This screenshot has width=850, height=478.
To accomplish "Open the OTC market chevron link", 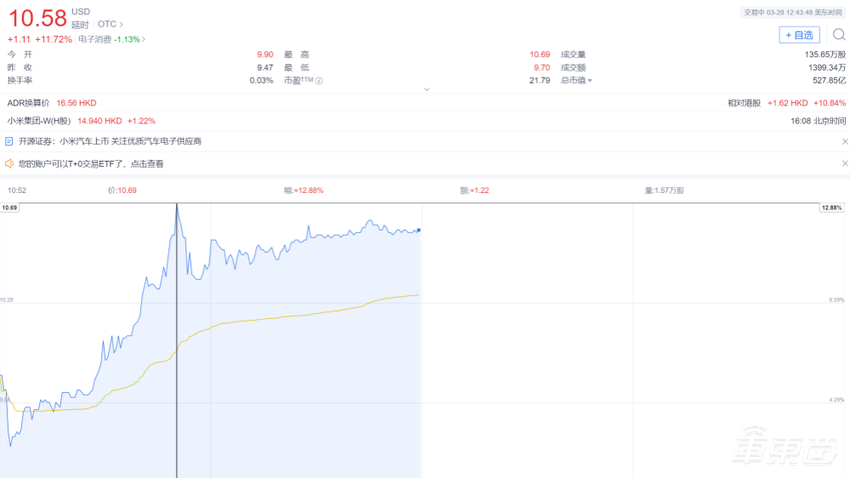I will (110, 24).
